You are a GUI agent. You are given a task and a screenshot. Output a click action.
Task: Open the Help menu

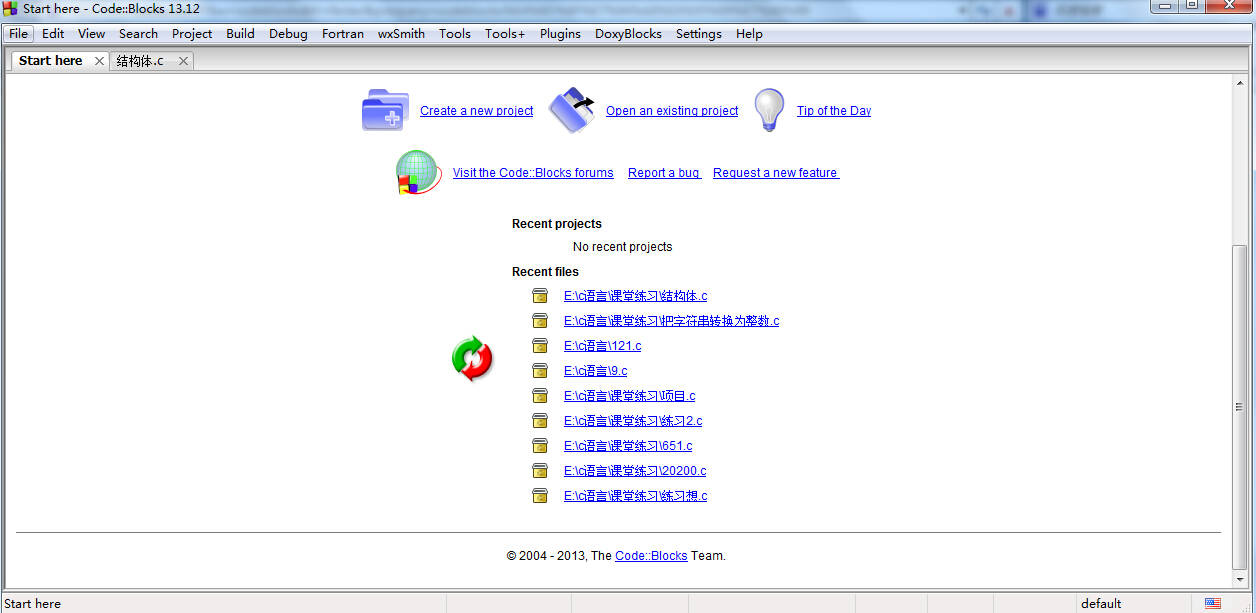click(x=749, y=33)
